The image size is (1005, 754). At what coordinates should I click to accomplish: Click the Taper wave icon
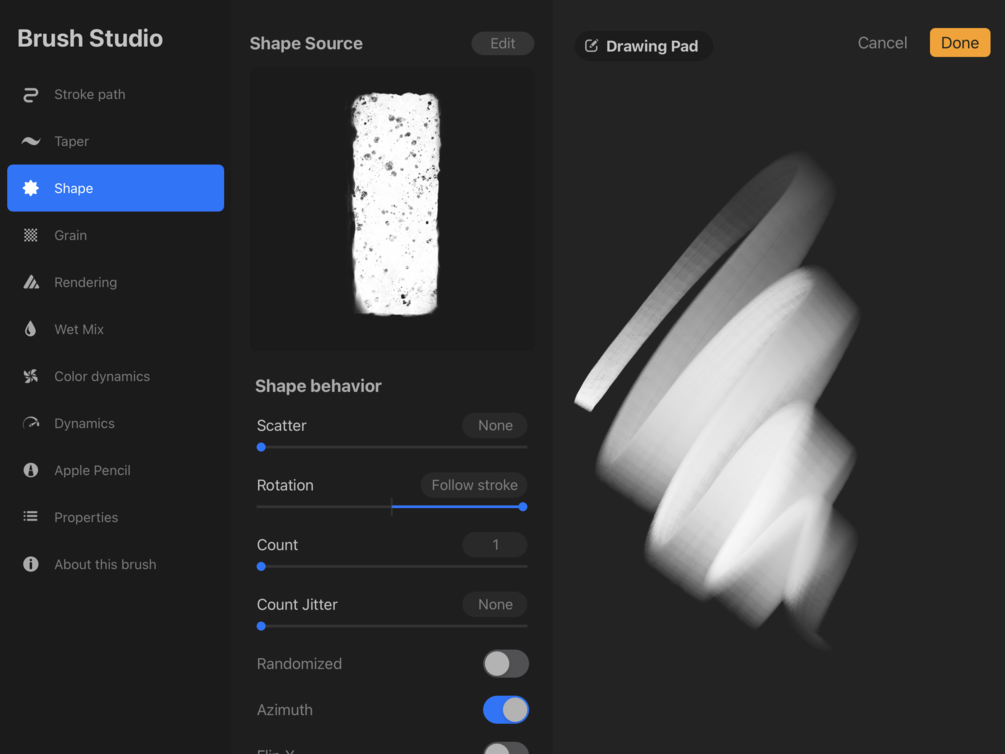(30, 141)
